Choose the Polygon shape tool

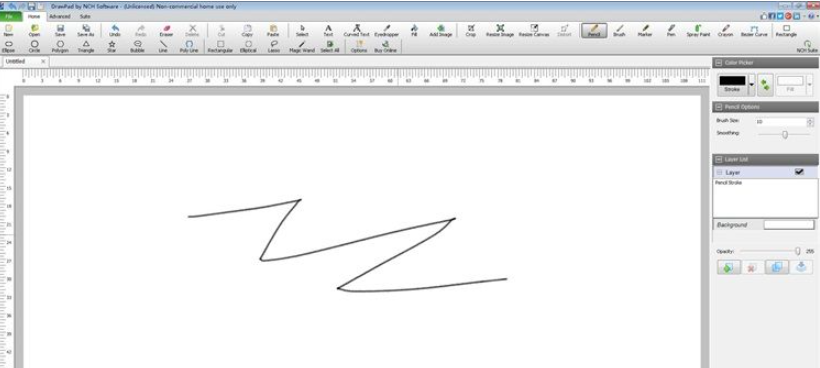point(60,47)
